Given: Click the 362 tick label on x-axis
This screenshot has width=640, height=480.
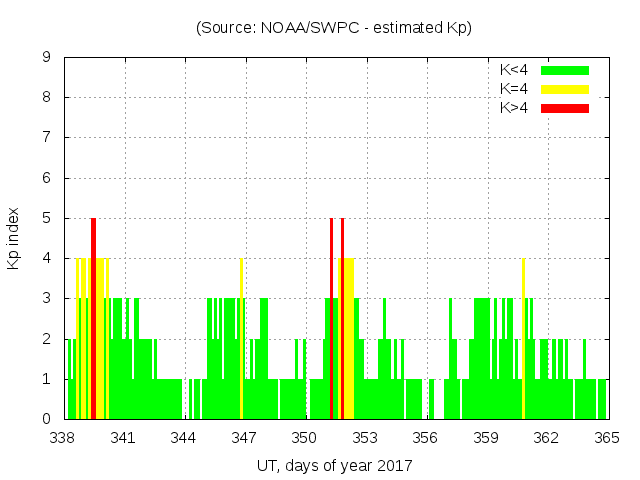Looking at the screenshot, I should 546,438.
